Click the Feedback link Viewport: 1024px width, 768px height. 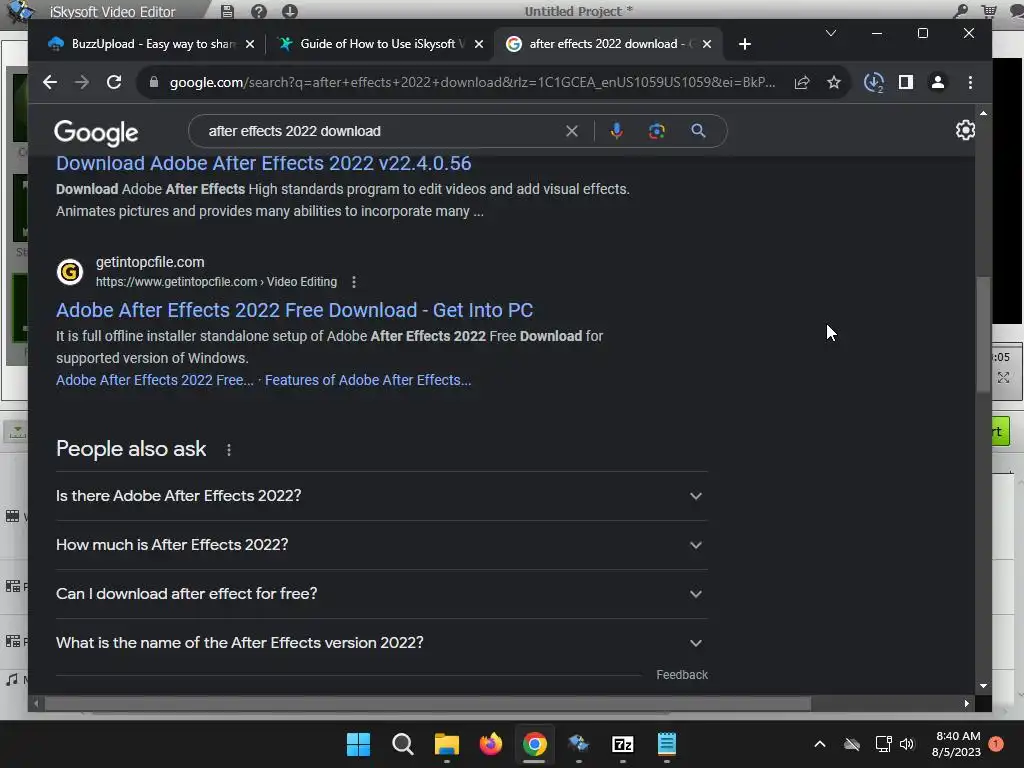[x=682, y=675]
